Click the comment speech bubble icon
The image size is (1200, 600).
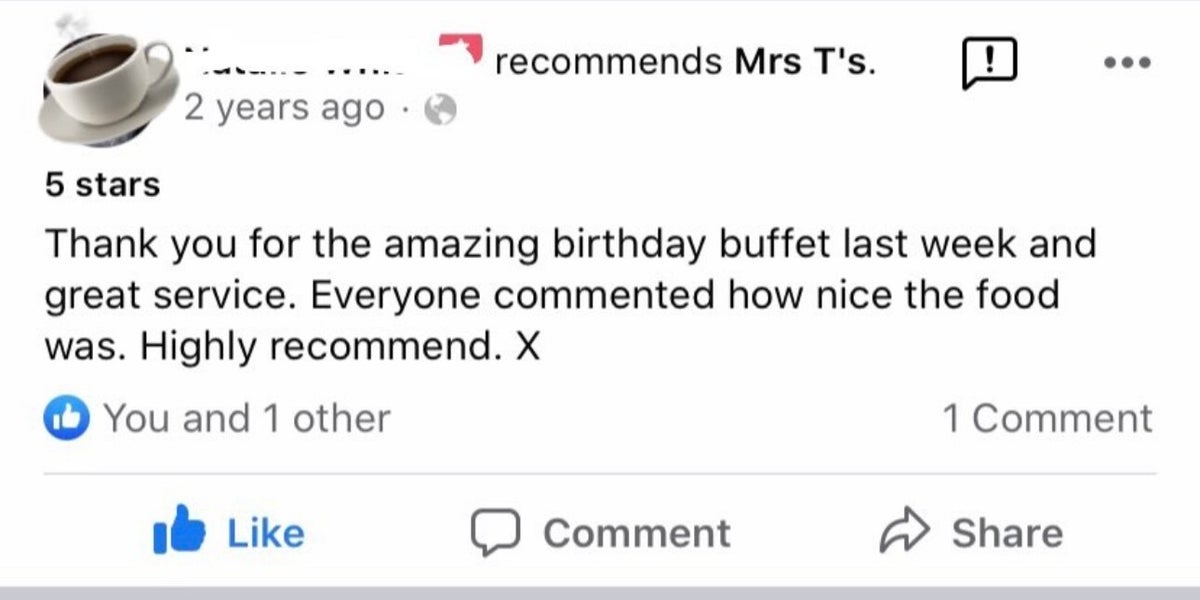(493, 533)
